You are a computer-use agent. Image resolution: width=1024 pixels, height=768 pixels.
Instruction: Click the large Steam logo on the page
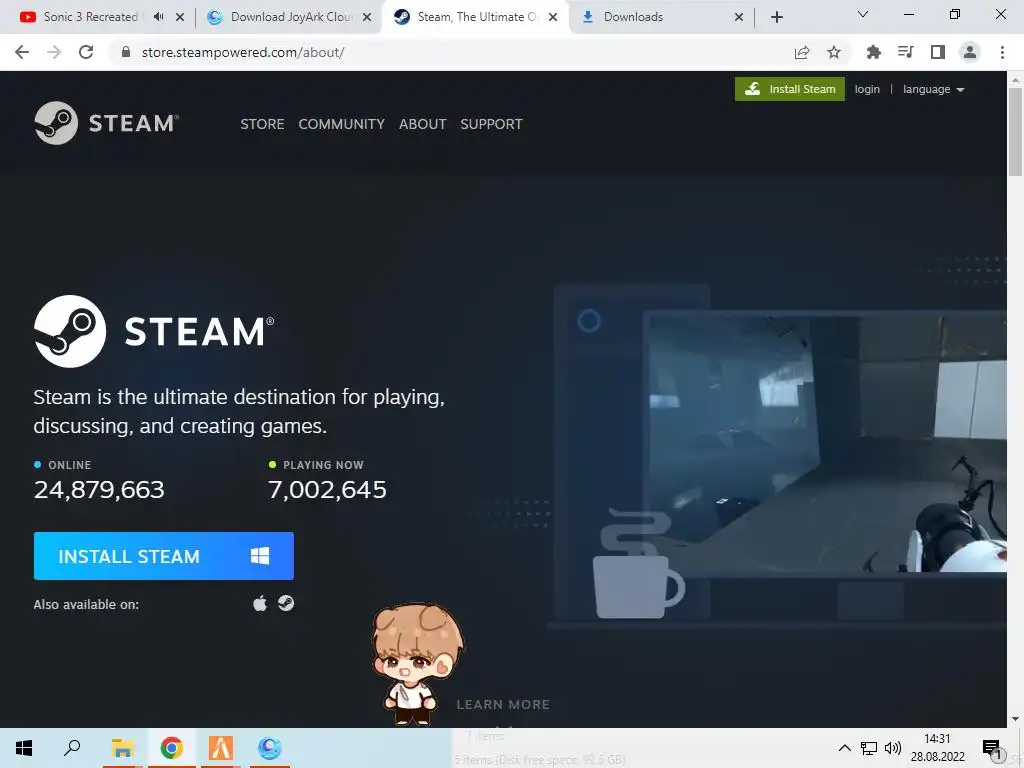(x=154, y=331)
